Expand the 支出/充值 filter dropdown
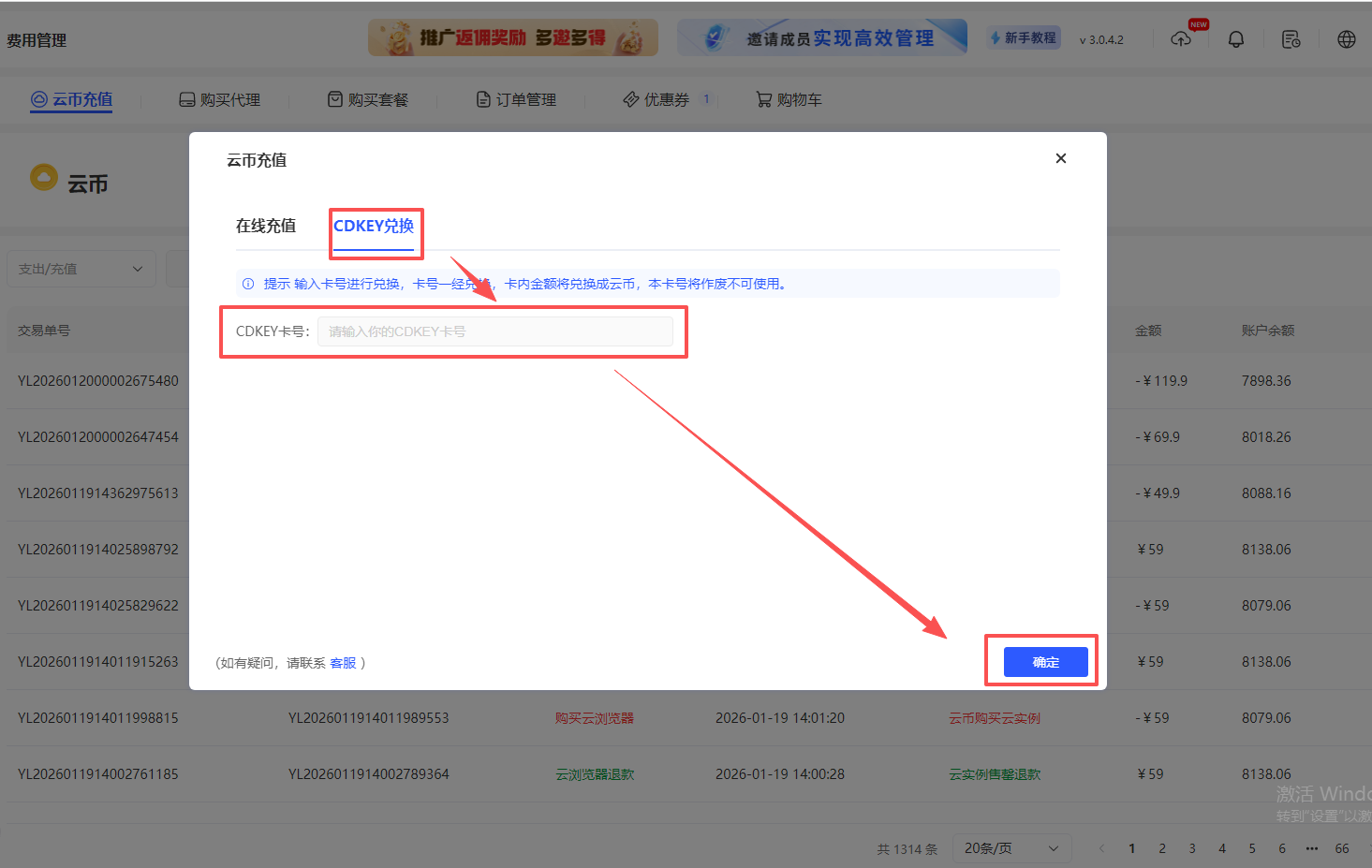The height and width of the screenshot is (868, 1372). coord(81,269)
